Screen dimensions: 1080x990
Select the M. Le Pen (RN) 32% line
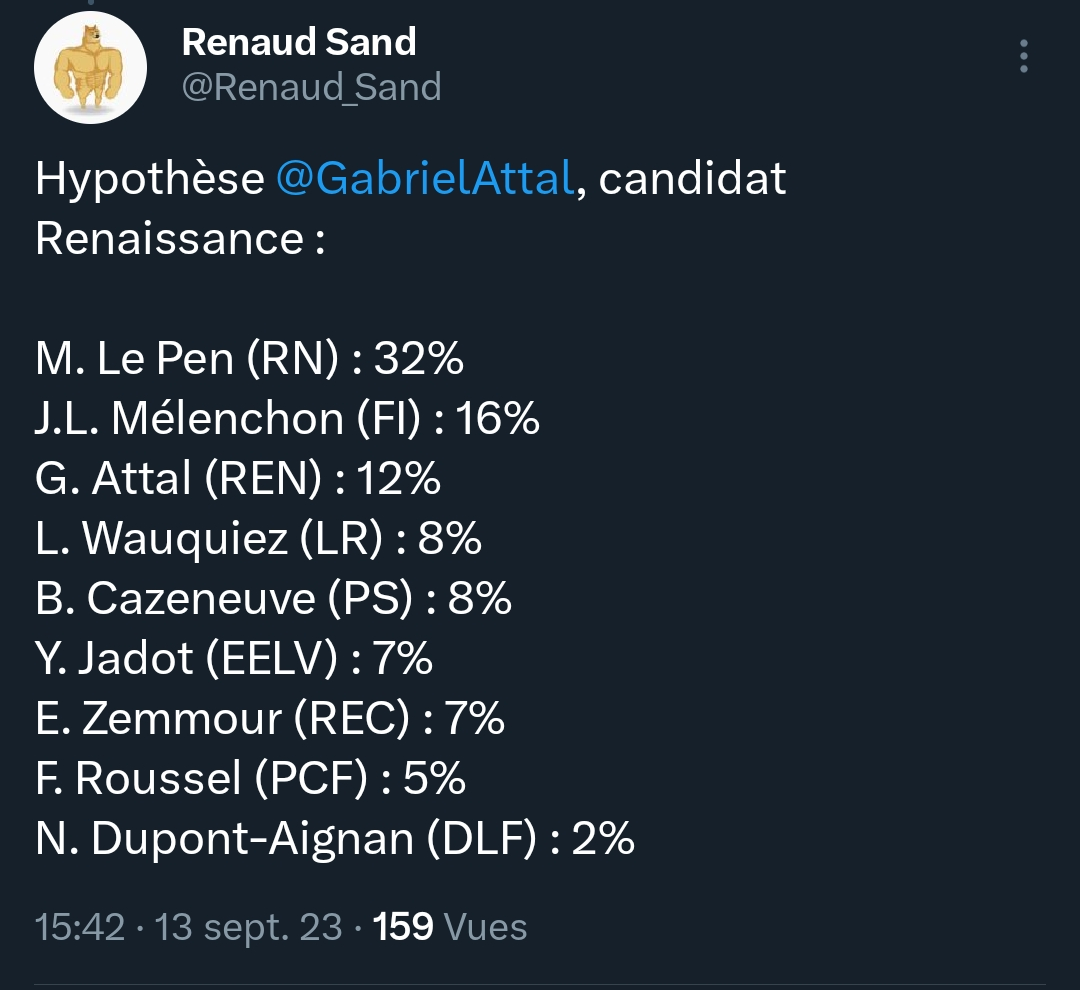[x=249, y=358]
